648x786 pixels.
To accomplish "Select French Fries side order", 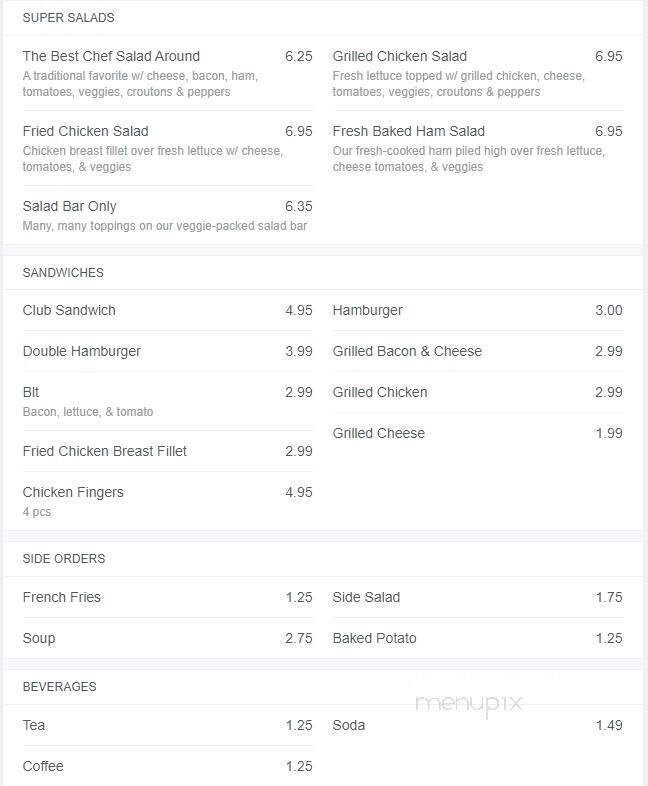I will coord(167,598).
